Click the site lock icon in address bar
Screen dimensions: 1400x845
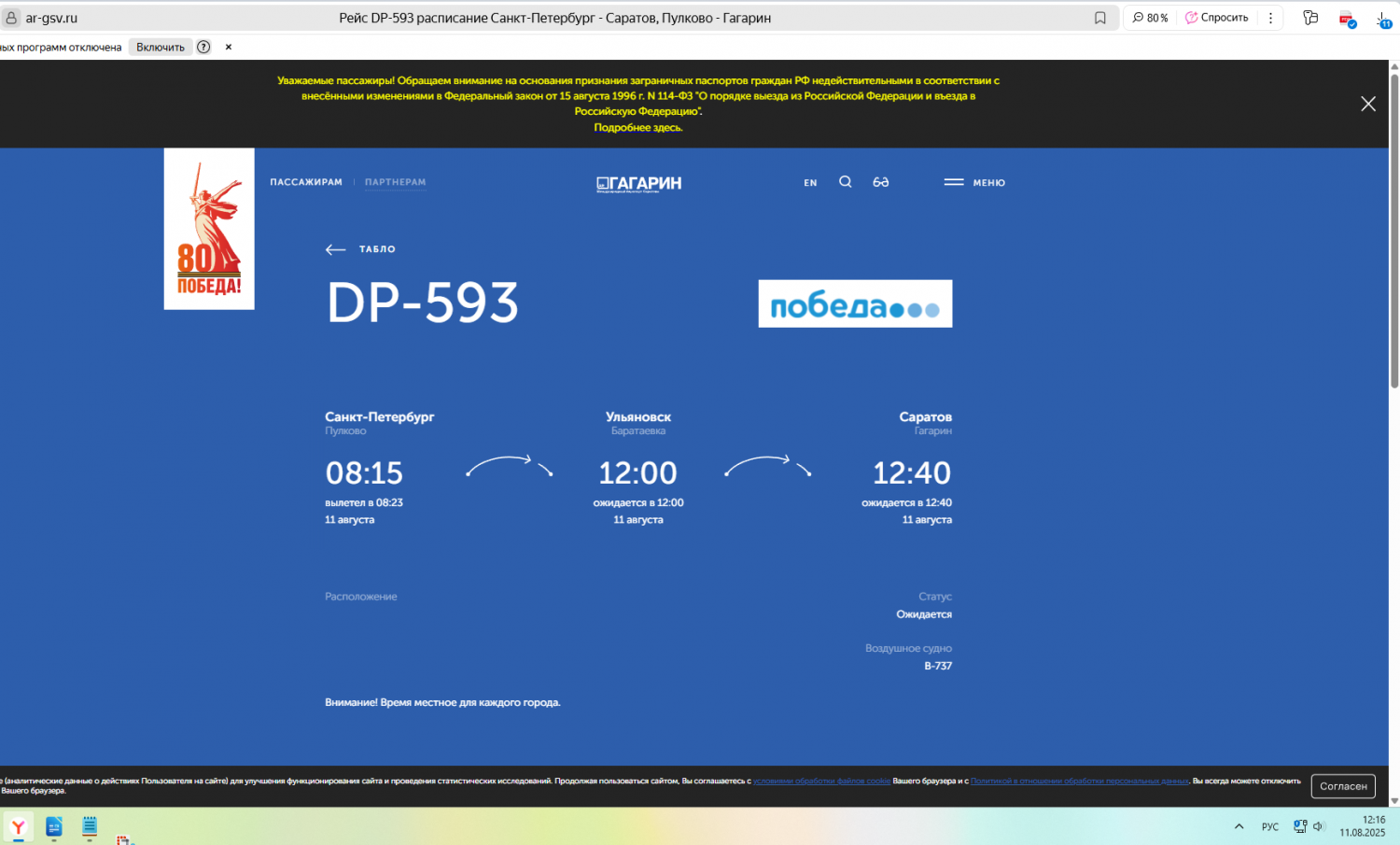coord(11,18)
